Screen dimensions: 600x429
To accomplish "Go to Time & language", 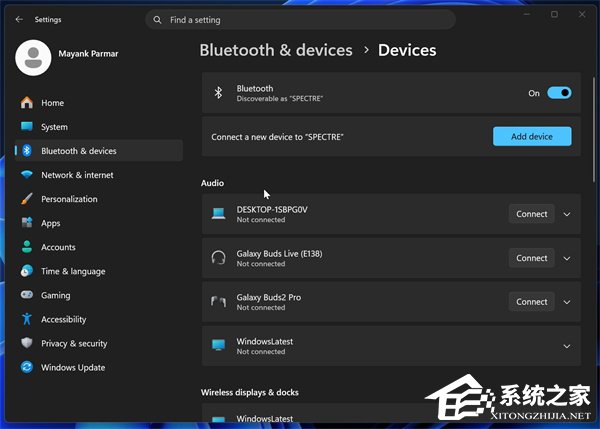I will pos(98,271).
